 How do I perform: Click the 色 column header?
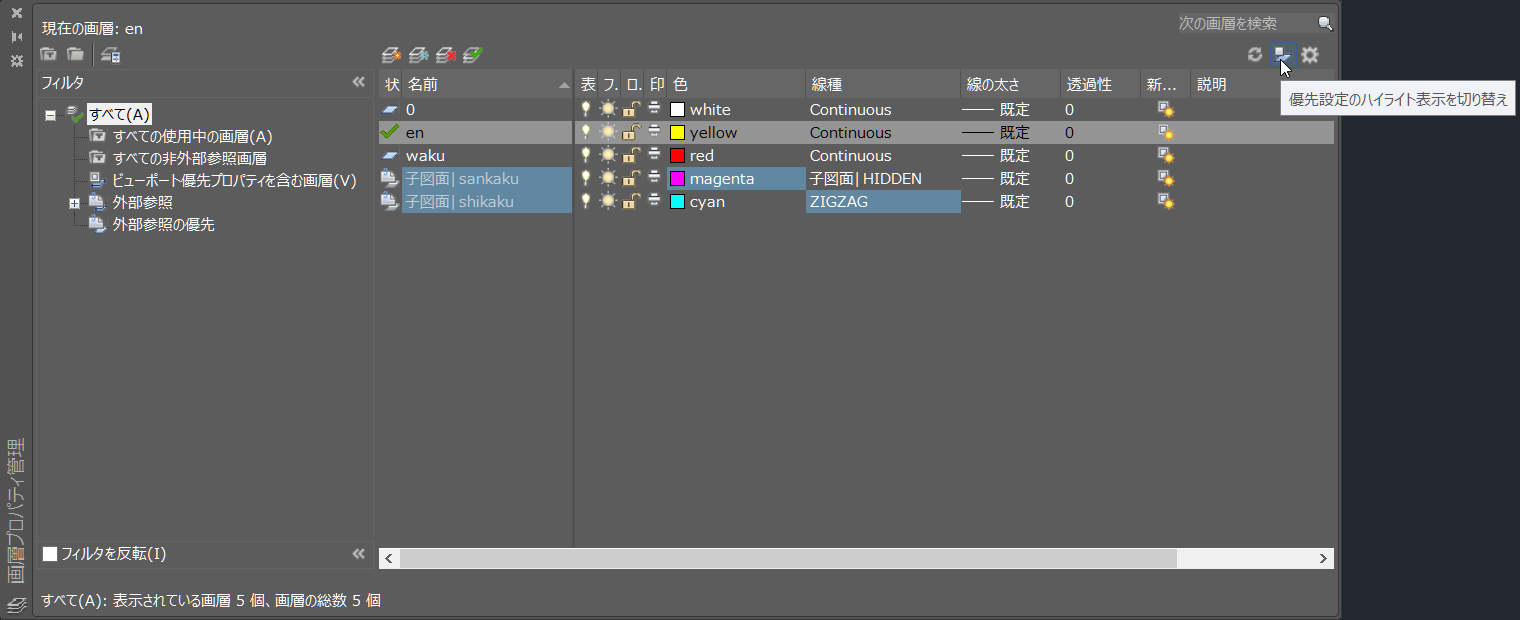pos(736,85)
